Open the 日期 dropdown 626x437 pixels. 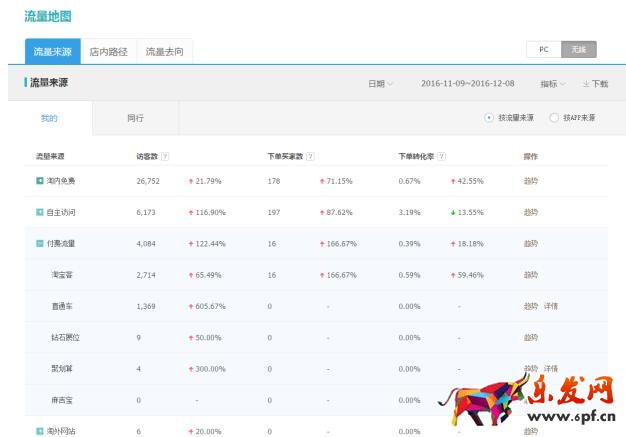[x=380, y=84]
